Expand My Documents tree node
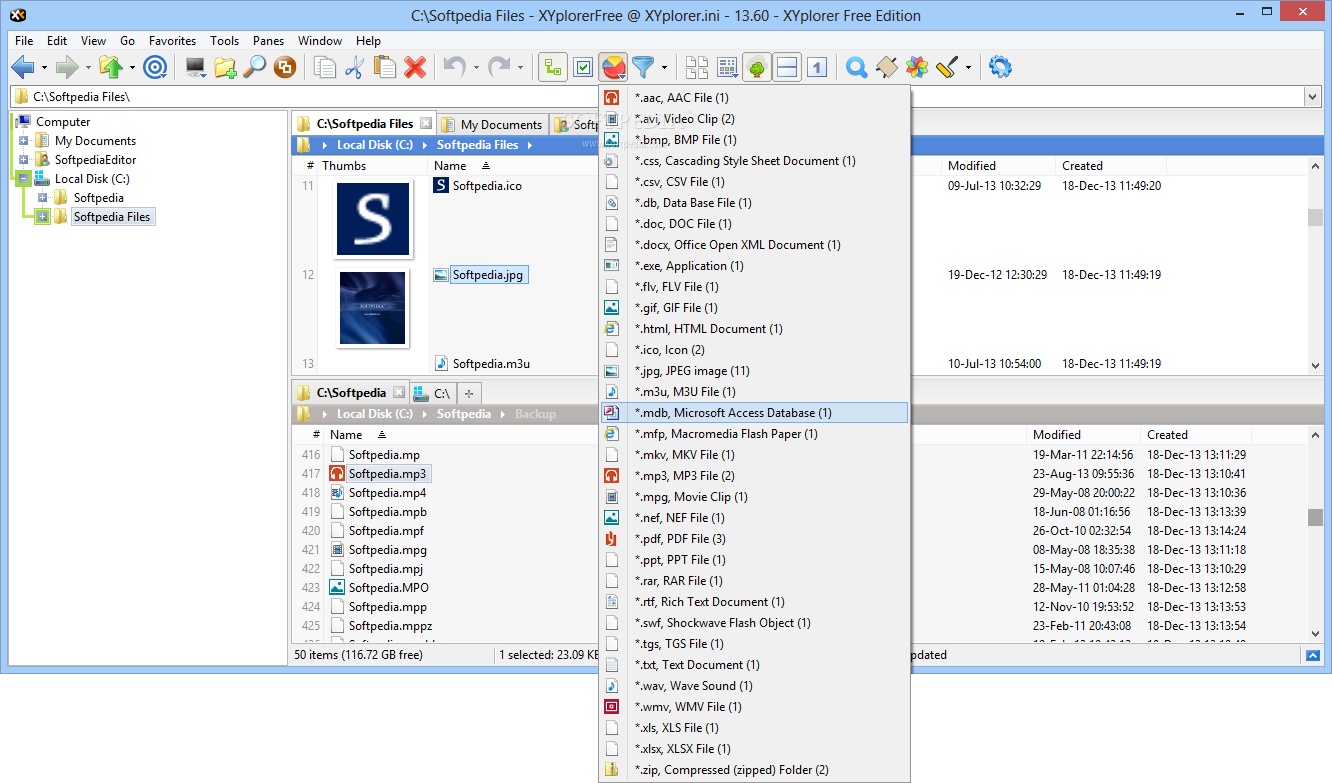Image resolution: width=1332 pixels, height=783 pixels. [24, 141]
